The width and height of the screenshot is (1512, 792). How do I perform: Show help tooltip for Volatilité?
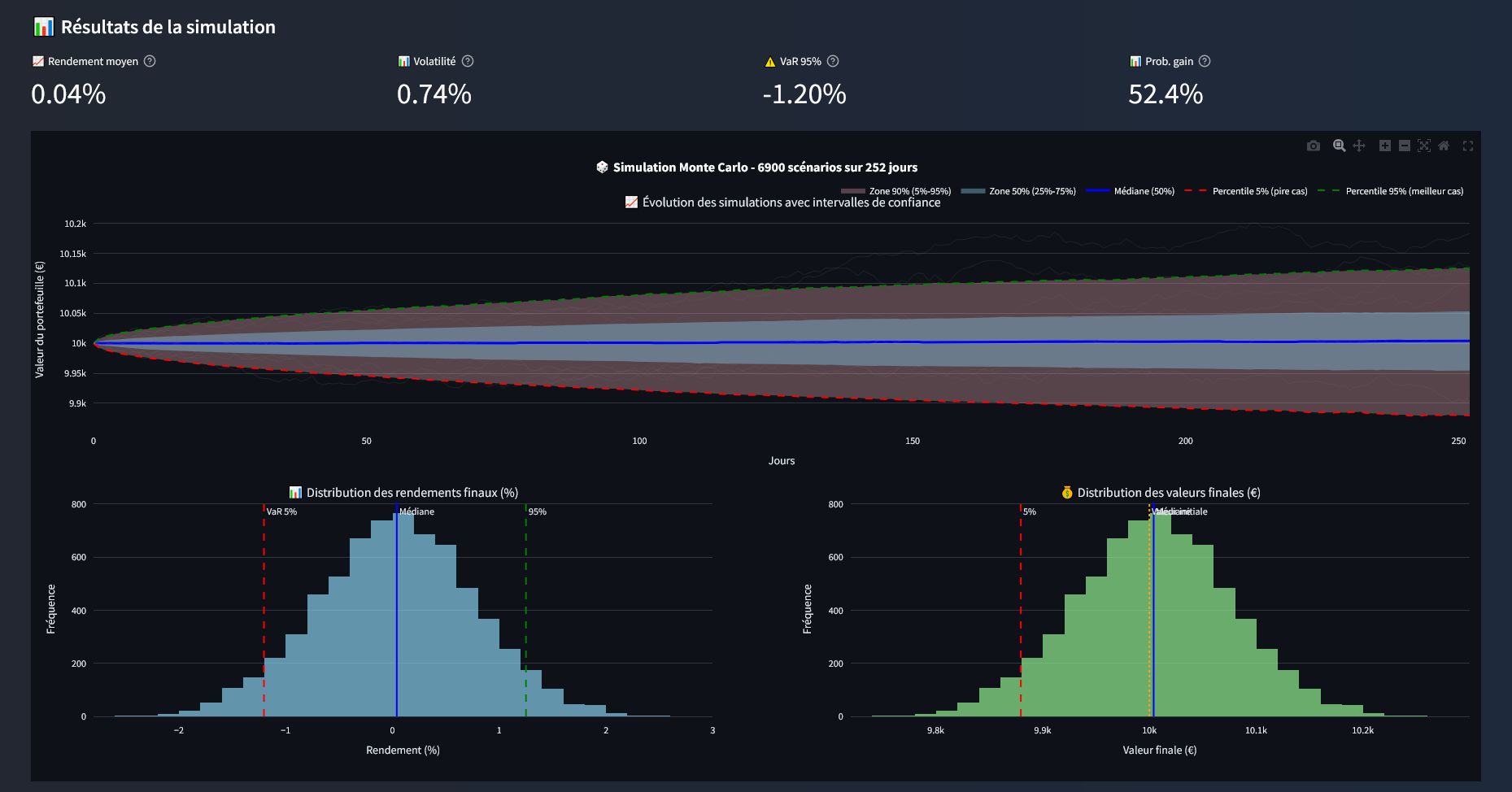468,61
